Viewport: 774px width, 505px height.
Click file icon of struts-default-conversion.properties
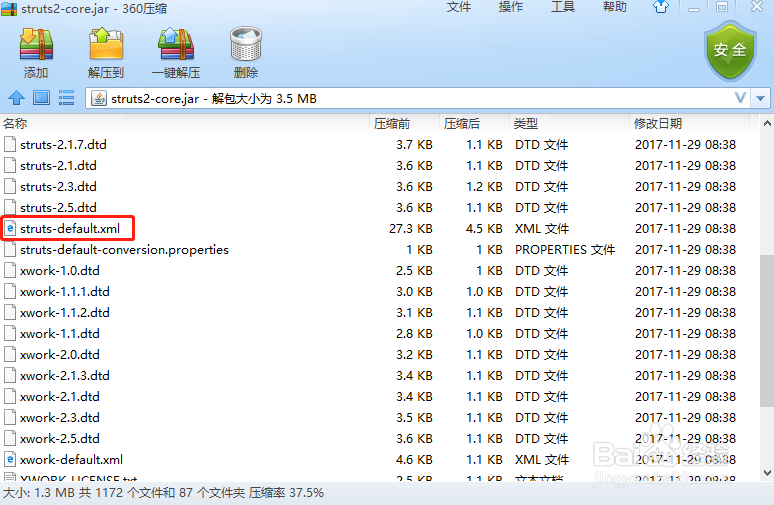click(9, 250)
